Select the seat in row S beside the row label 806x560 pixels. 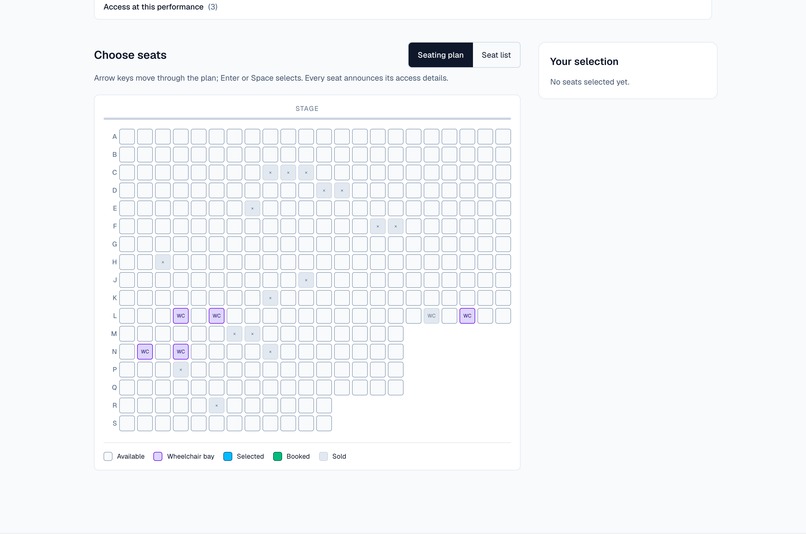(x=127, y=423)
